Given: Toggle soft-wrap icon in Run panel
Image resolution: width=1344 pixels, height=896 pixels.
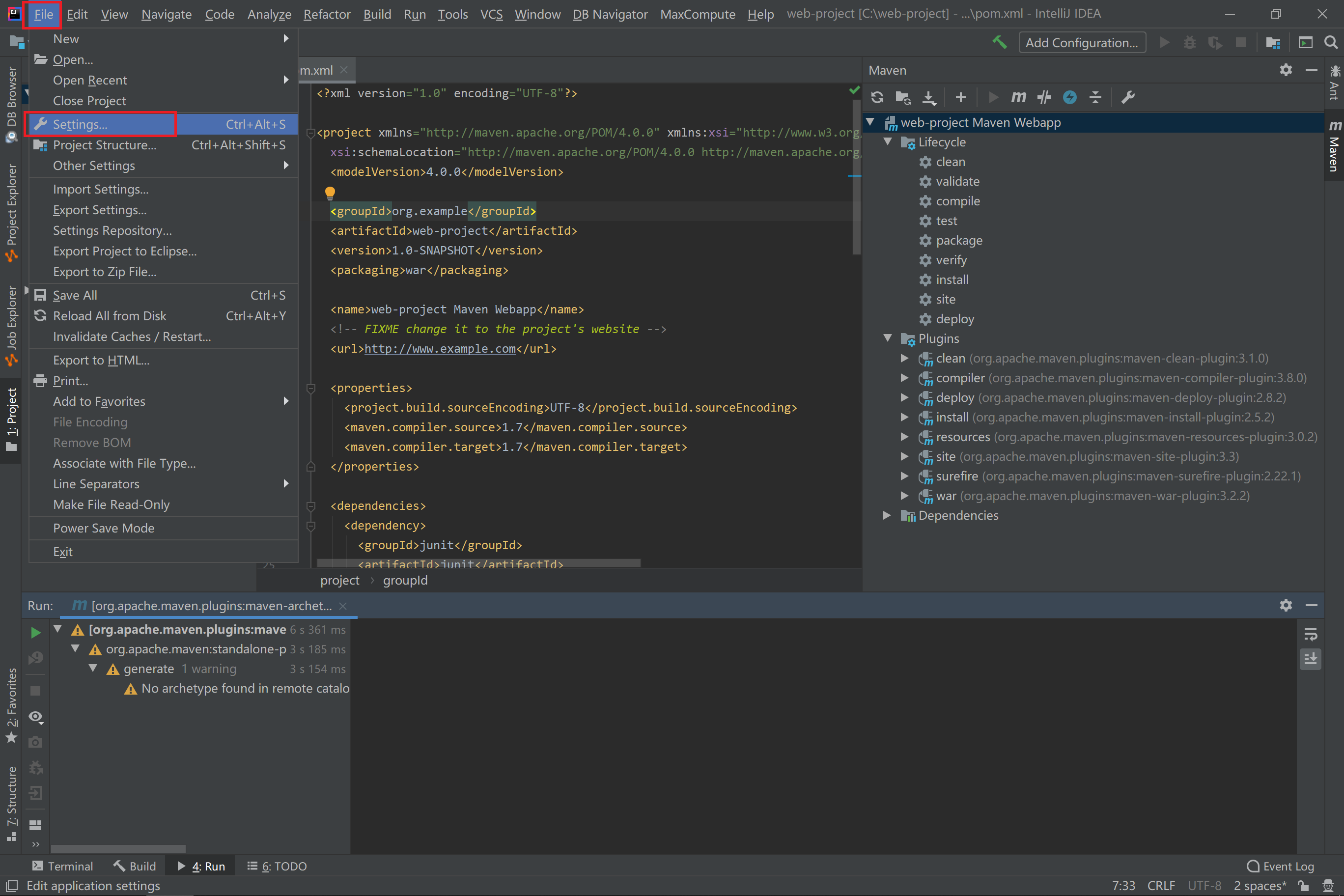Looking at the screenshot, I should [1310, 634].
